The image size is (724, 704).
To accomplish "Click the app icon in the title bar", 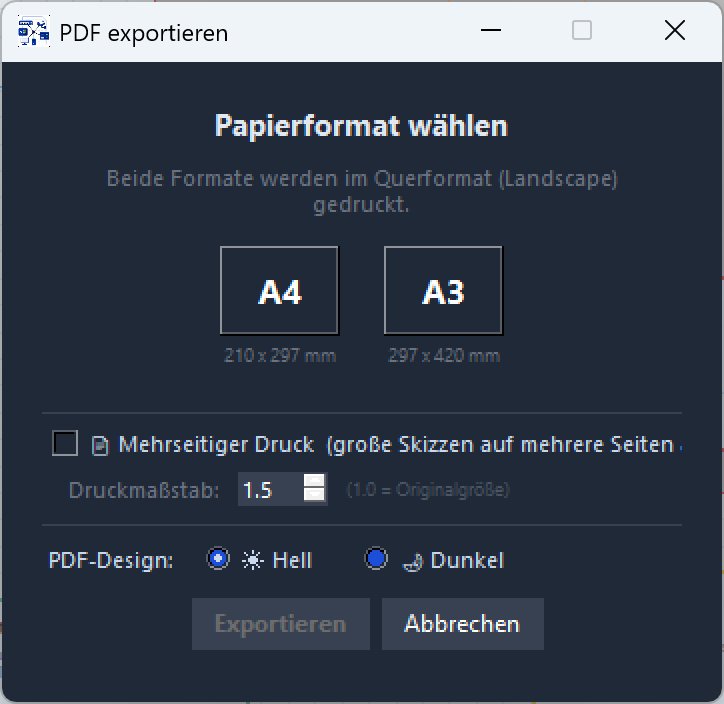I will pos(33,31).
